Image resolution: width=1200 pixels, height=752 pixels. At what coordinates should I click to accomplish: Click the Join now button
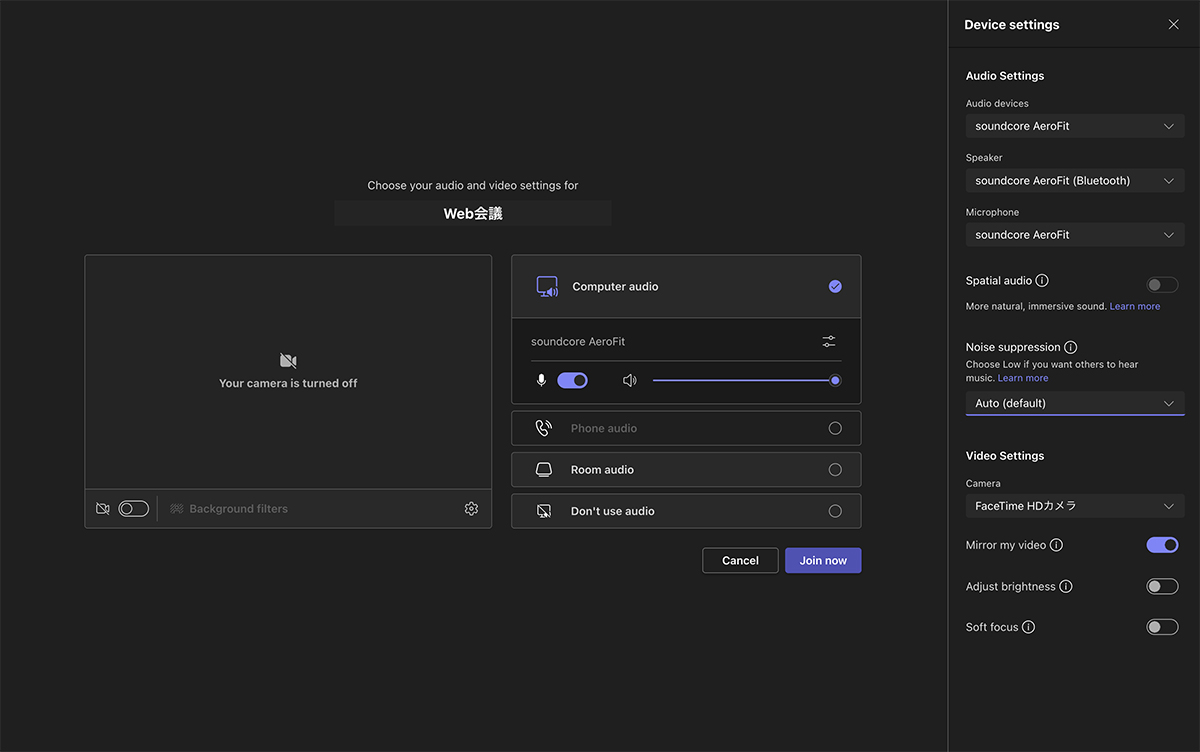pos(822,560)
